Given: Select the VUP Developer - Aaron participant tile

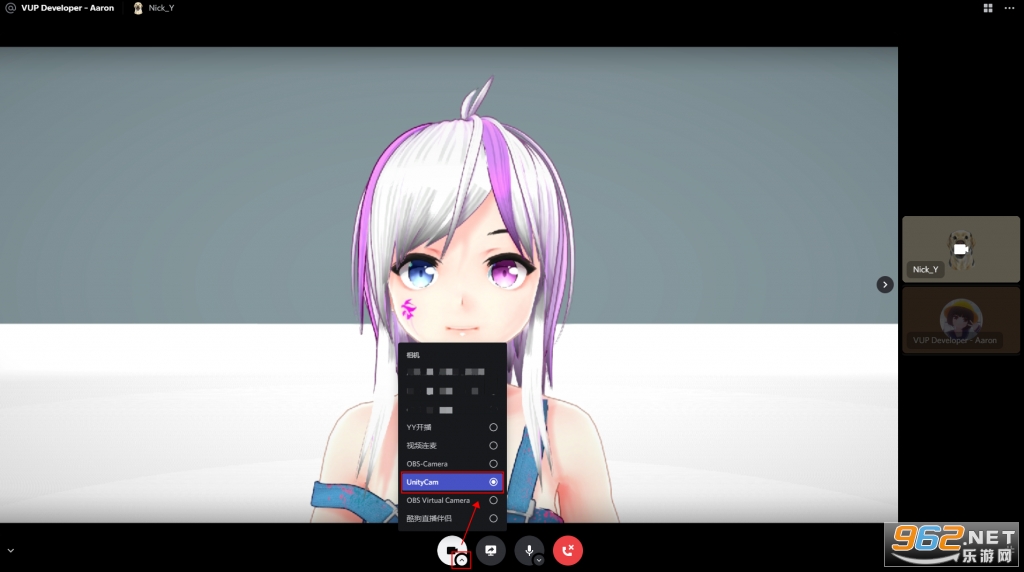Looking at the screenshot, I should (x=961, y=320).
